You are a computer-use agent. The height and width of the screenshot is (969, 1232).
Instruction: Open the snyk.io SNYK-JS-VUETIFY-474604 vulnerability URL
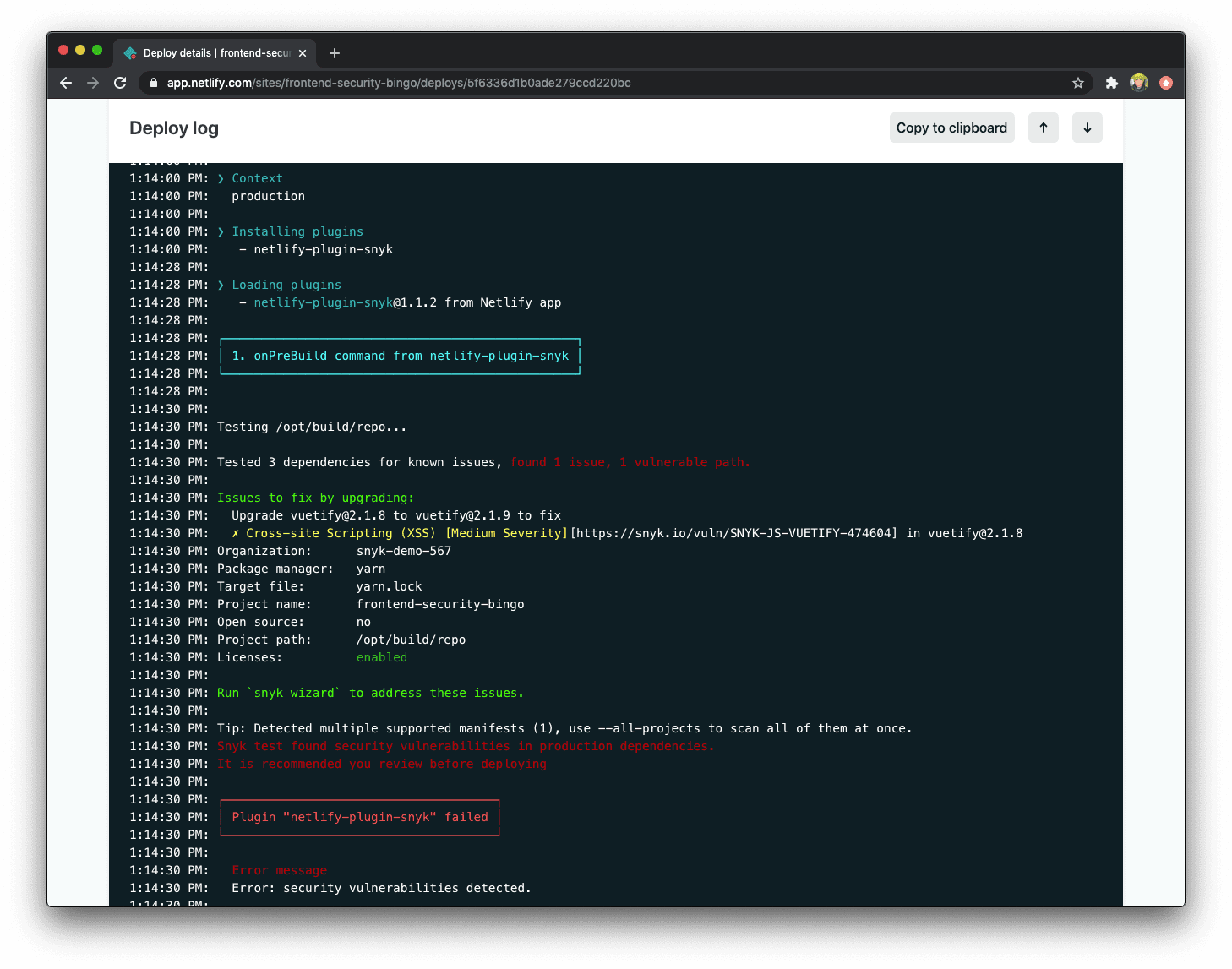coord(733,533)
